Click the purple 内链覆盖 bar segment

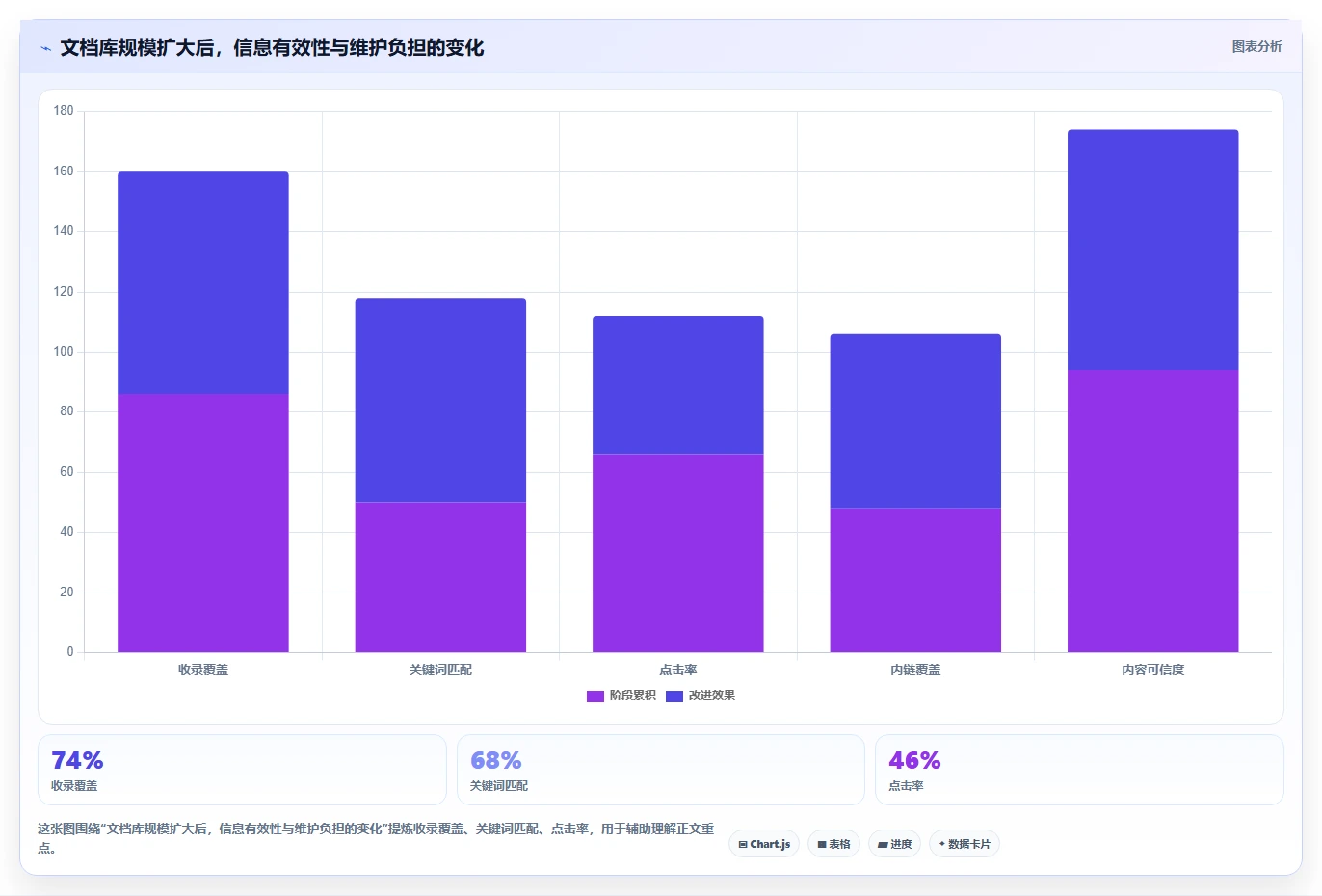915,580
